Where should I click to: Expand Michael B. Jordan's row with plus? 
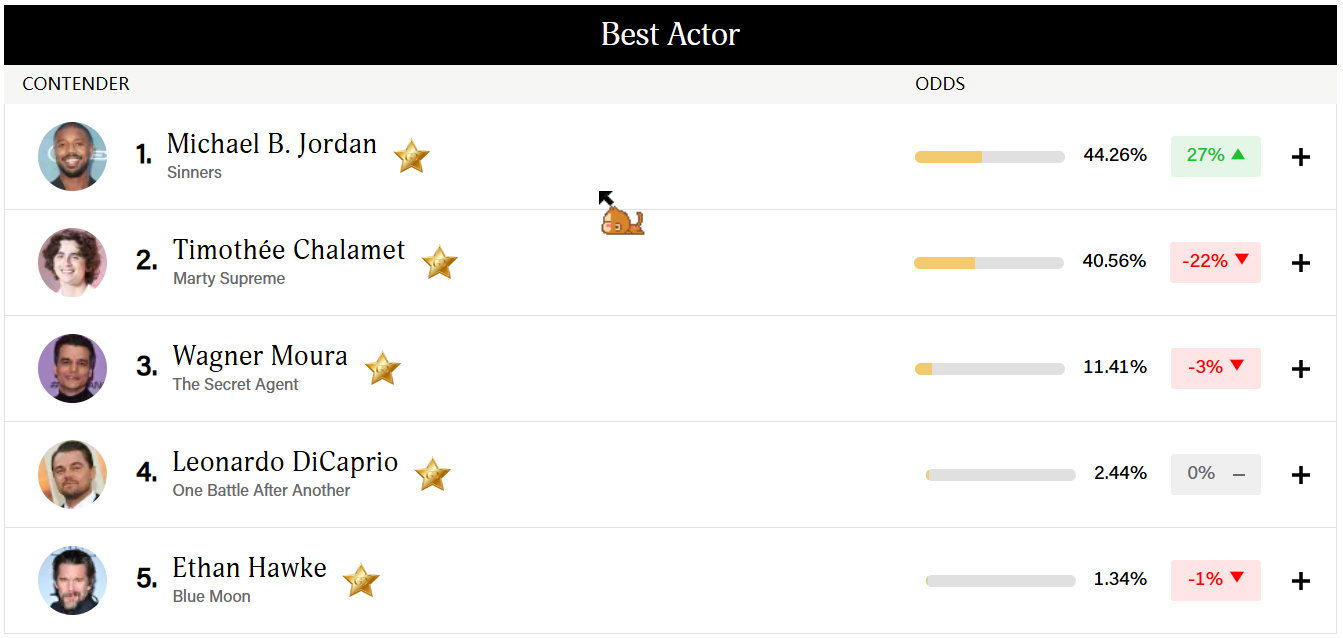point(1300,157)
